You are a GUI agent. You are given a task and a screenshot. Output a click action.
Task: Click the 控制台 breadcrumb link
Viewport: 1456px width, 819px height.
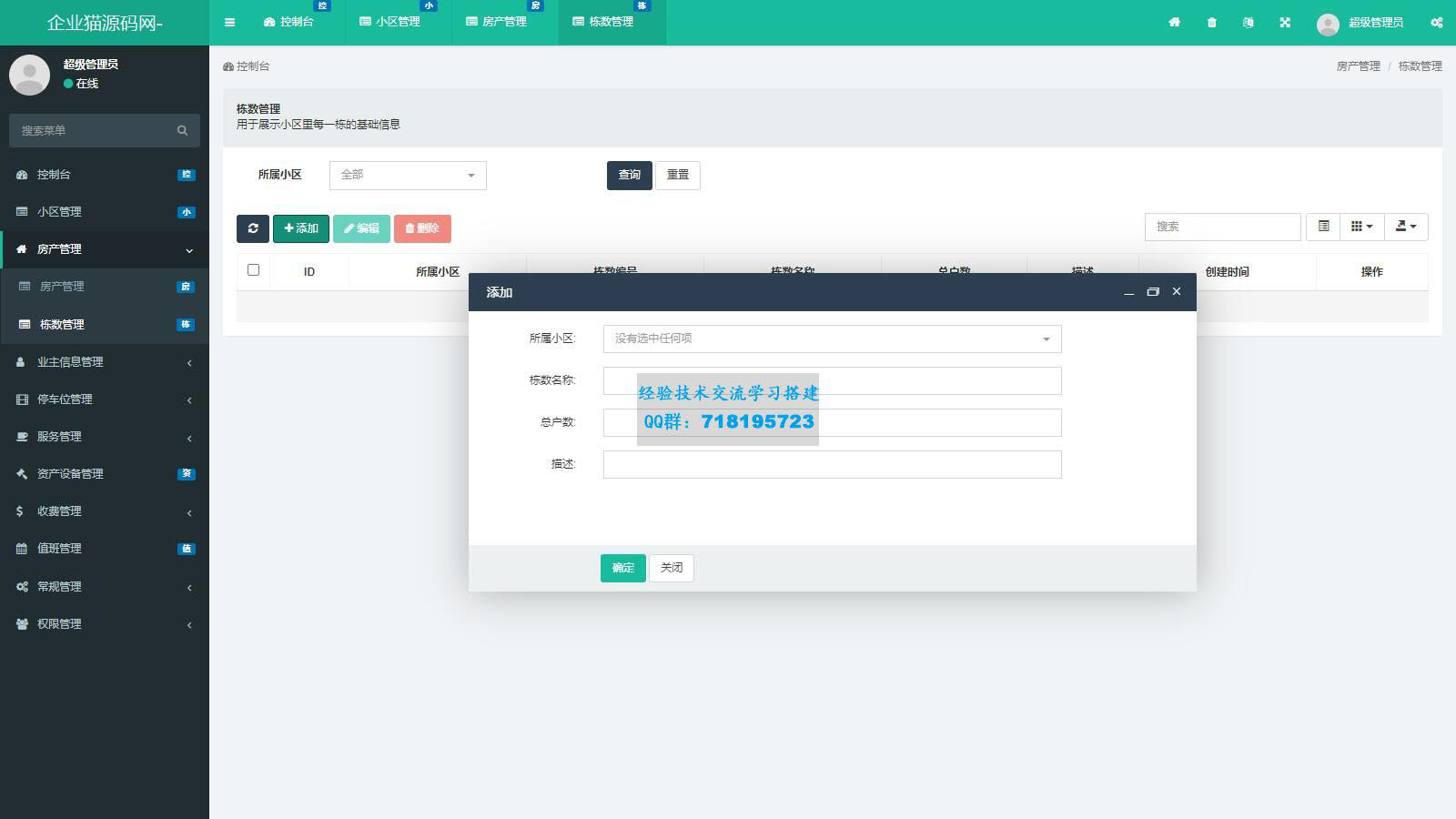(247, 66)
